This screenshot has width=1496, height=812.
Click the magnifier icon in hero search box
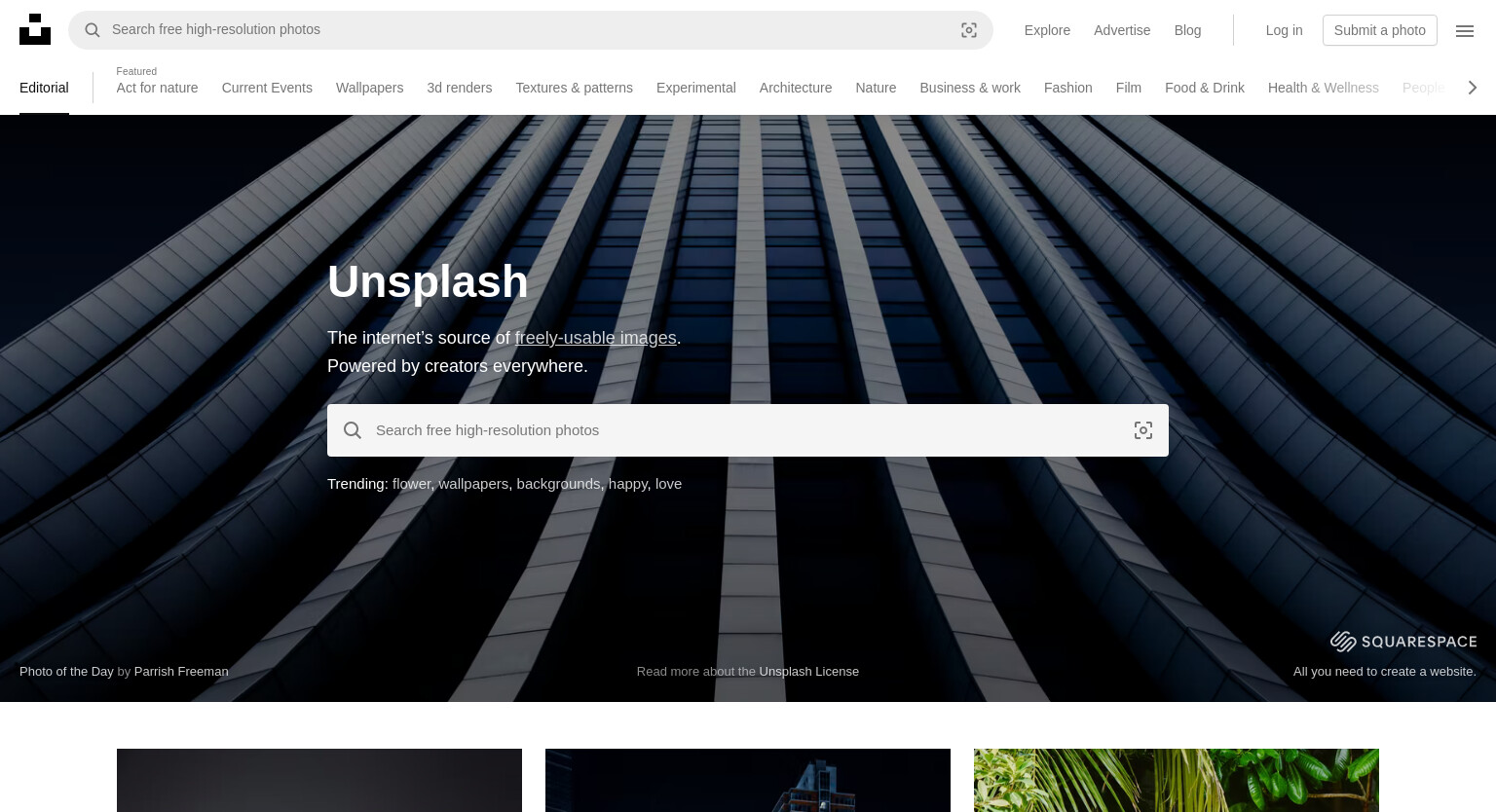point(353,430)
